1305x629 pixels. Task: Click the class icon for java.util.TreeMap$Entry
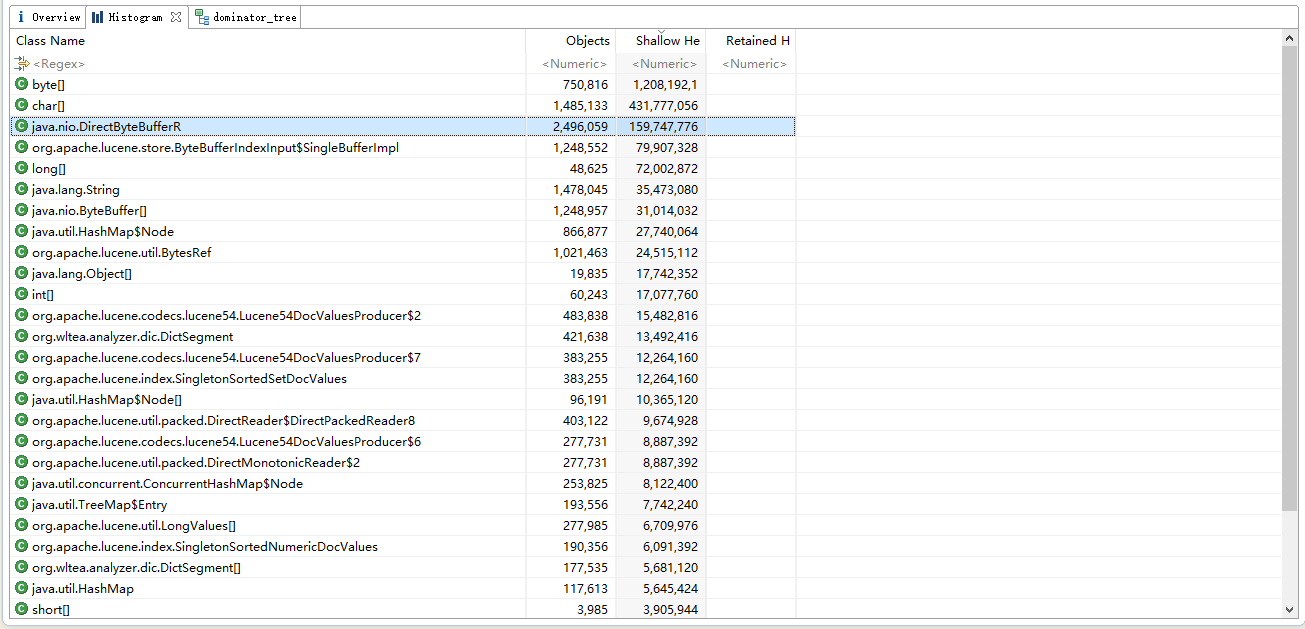coord(22,505)
